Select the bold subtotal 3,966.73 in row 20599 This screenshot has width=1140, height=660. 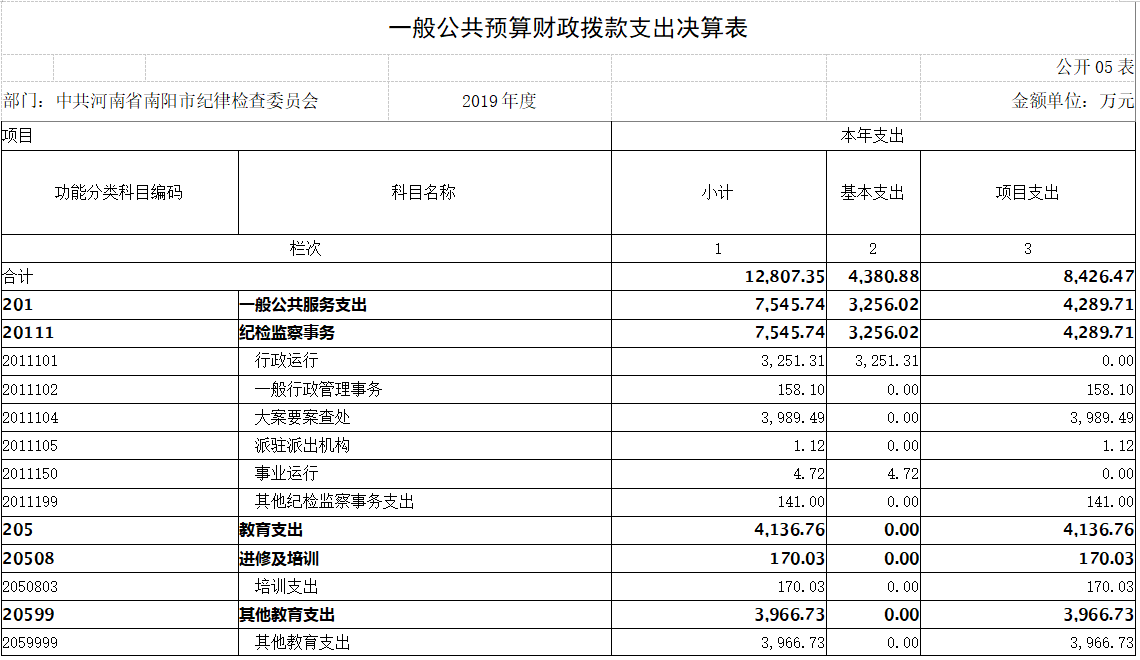(790, 615)
